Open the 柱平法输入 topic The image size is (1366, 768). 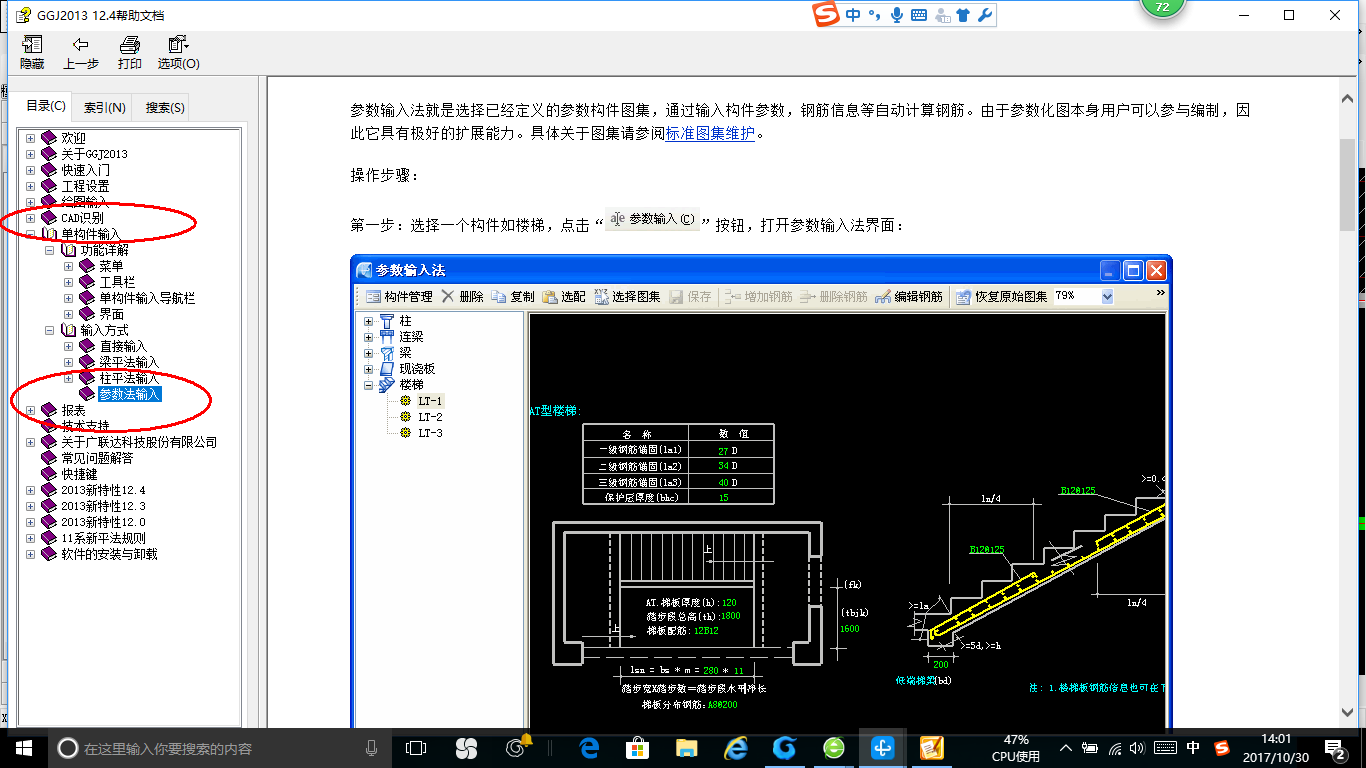[x=129, y=378]
